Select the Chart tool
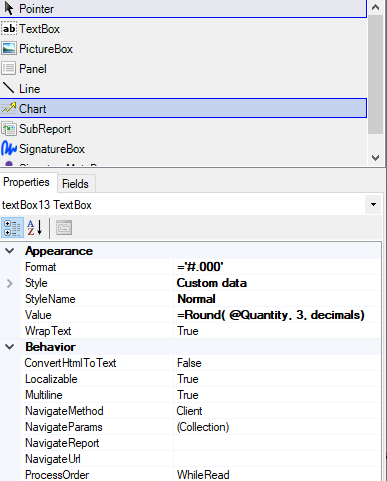Viewport: 387px width, 481px height. click(183, 108)
